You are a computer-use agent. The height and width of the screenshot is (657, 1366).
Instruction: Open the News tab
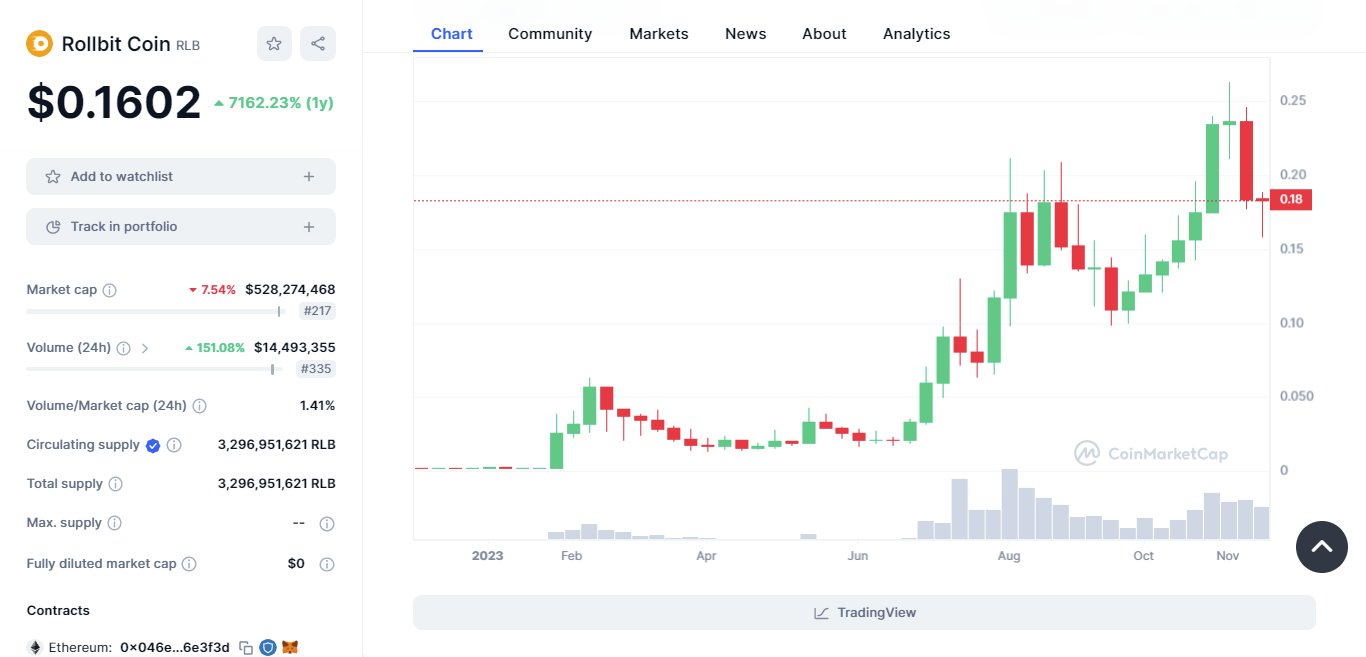coord(746,34)
